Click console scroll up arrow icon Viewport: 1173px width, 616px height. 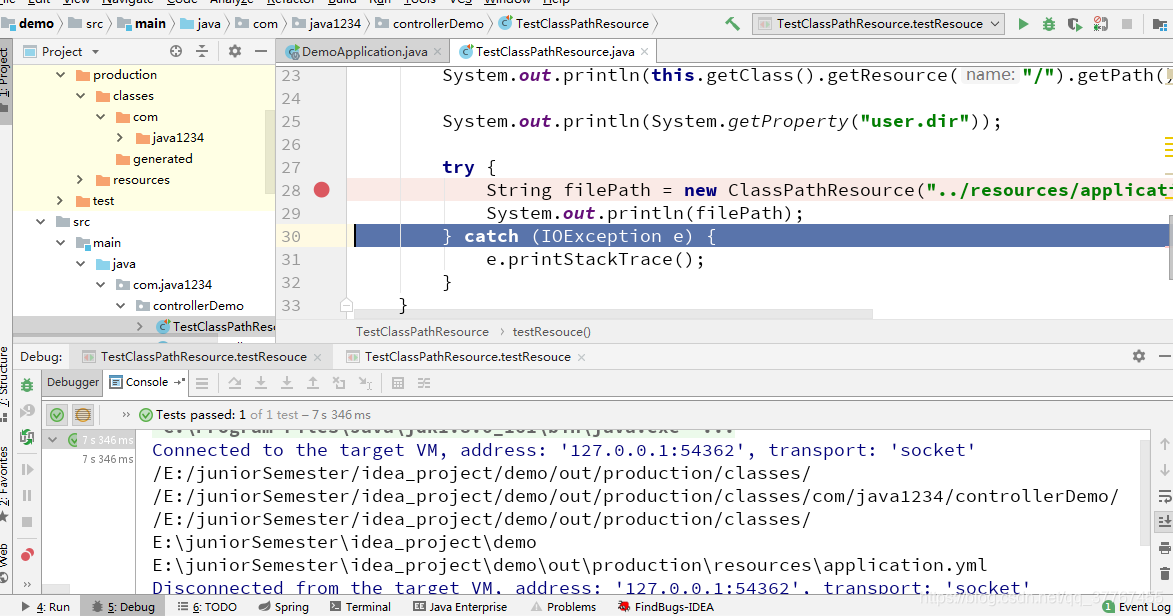[x=1165, y=444]
